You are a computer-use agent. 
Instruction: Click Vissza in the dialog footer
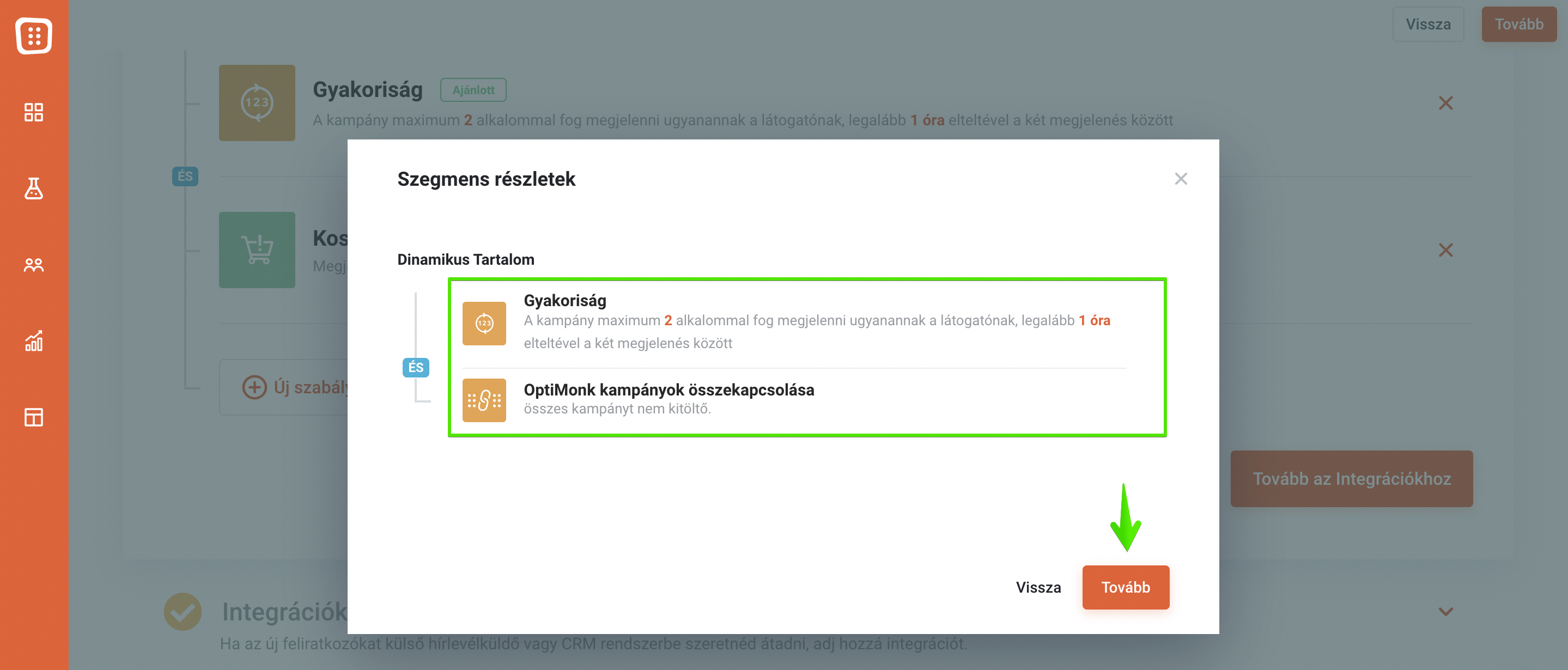1038,587
